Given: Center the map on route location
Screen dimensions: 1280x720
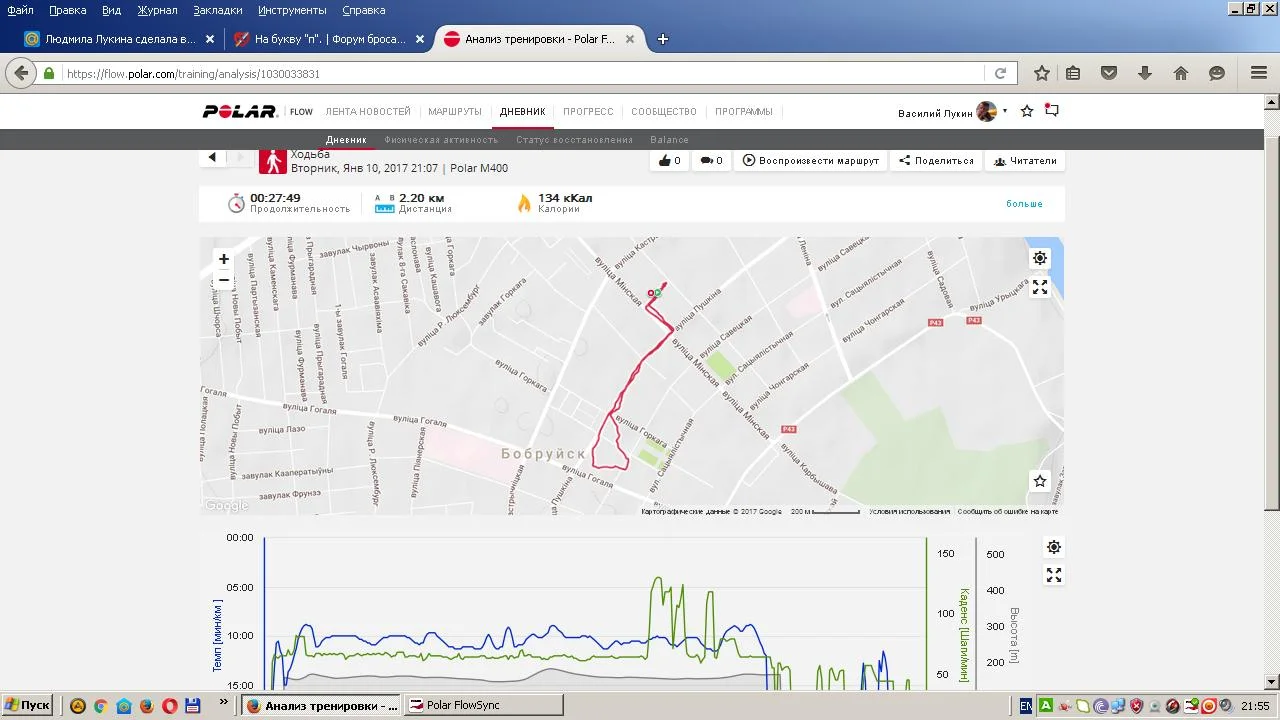Looking at the screenshot, I should 1040,258.
